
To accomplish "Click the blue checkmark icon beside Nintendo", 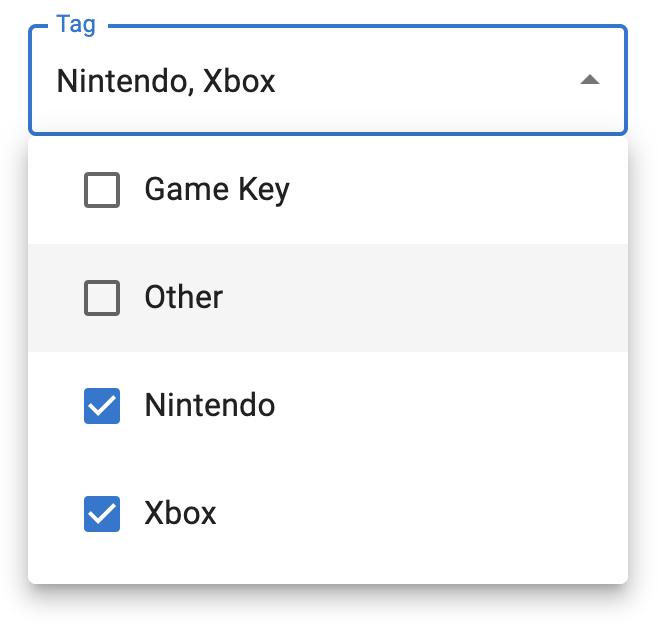I will (102, 406).
